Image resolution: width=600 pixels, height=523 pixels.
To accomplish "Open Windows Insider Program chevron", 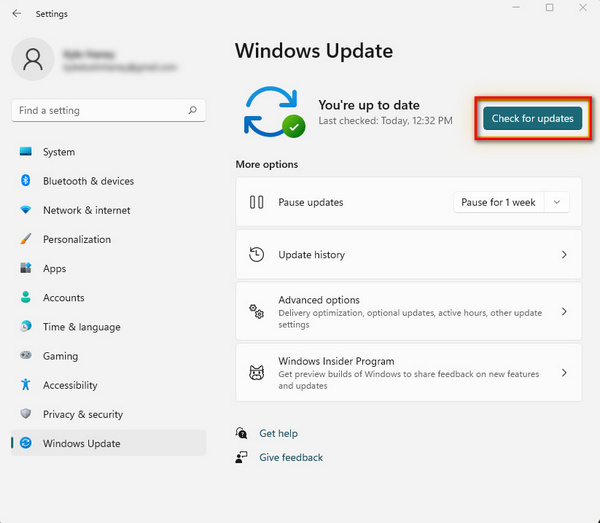I will click(564, 373).
